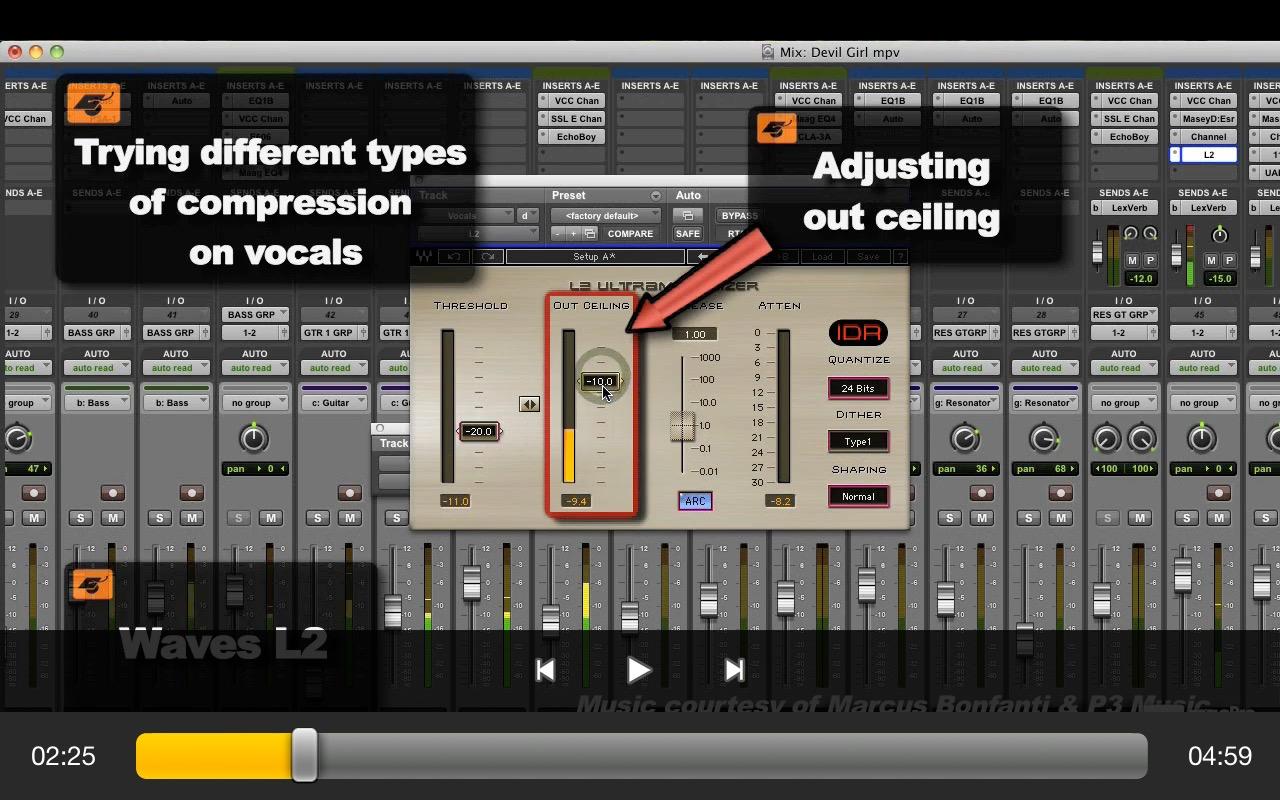Click the pan knob on track 27
Image resolution: width=1280 pixels, height=800 pixels.
pyautogui.click(x=964, y=438)
